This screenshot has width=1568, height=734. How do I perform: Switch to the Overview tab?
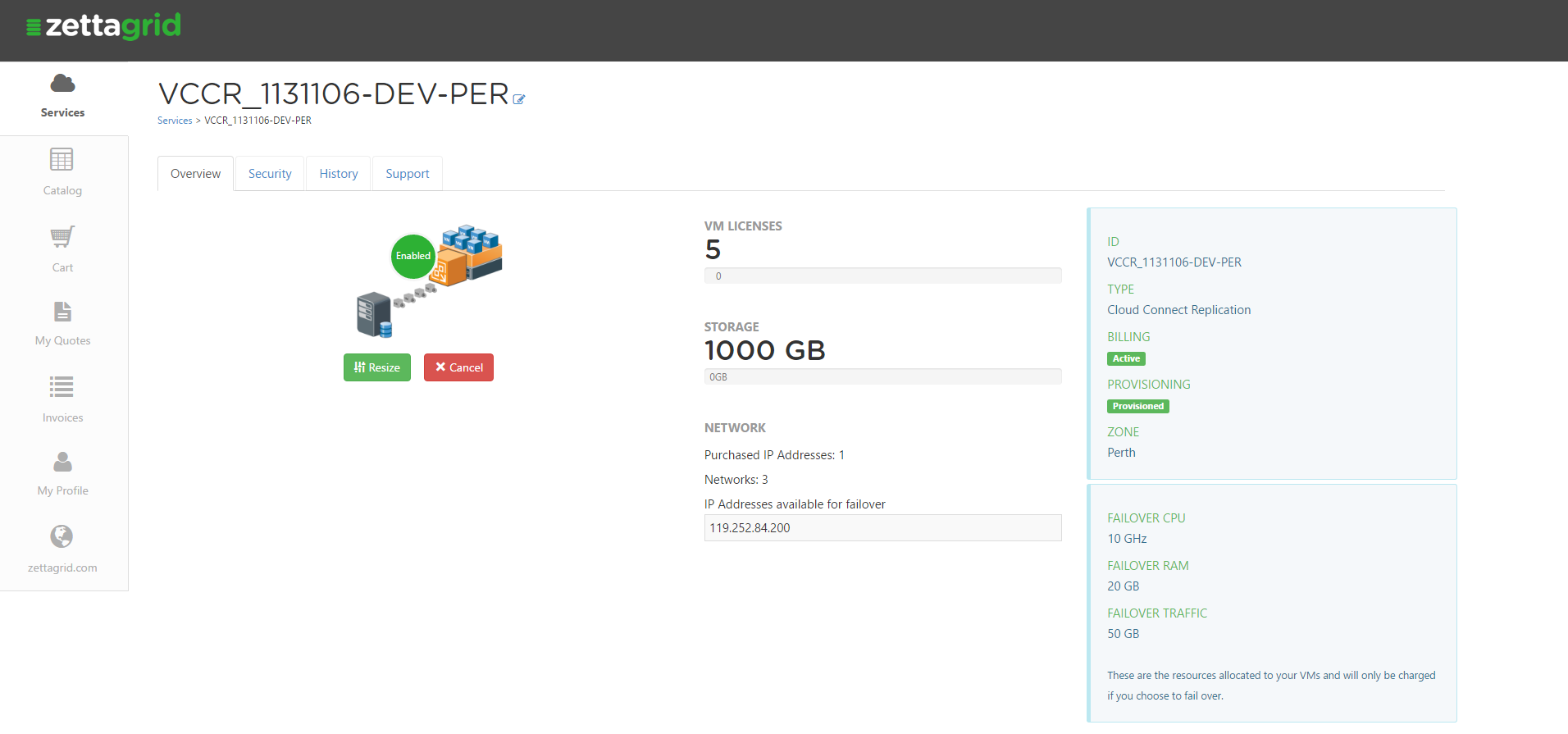coord(195,174)
